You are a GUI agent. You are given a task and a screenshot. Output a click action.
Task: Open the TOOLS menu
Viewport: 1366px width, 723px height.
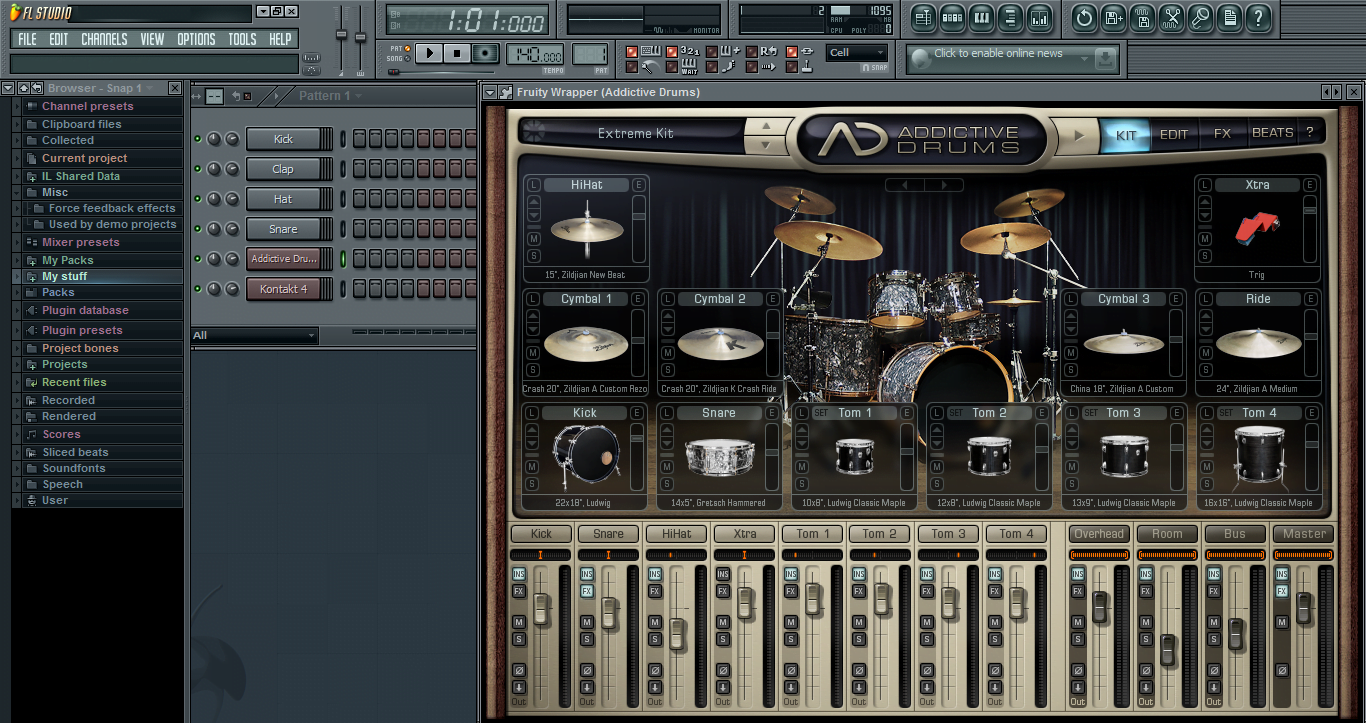pos(242,39)
